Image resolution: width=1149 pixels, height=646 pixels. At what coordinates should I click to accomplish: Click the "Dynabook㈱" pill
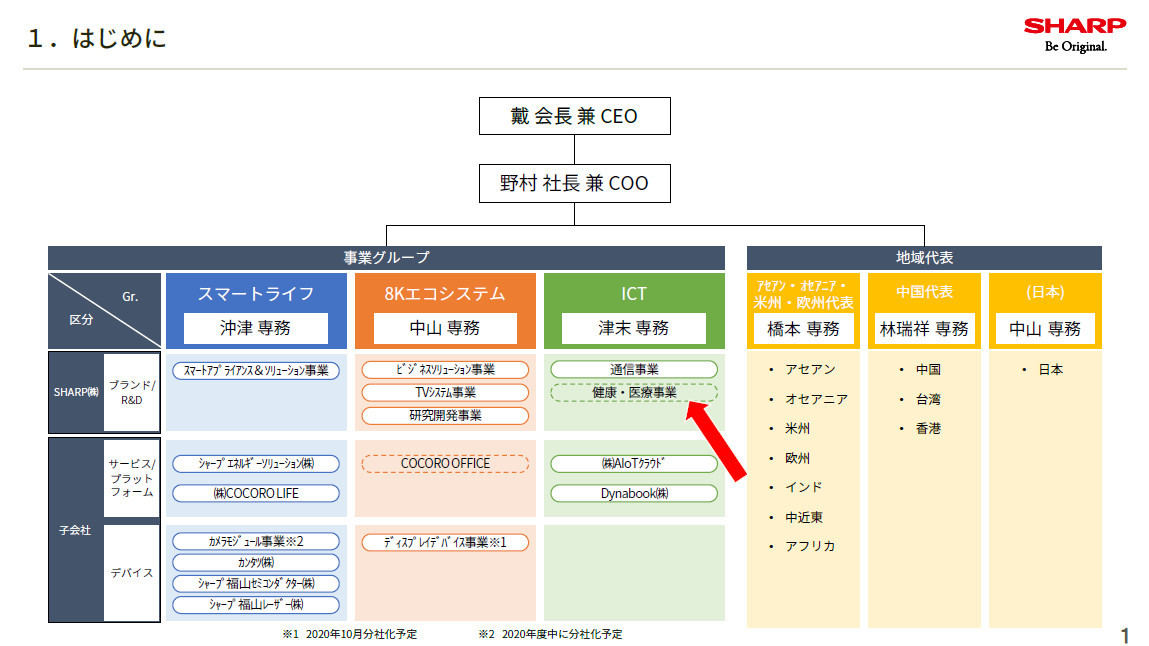point(634,494)
